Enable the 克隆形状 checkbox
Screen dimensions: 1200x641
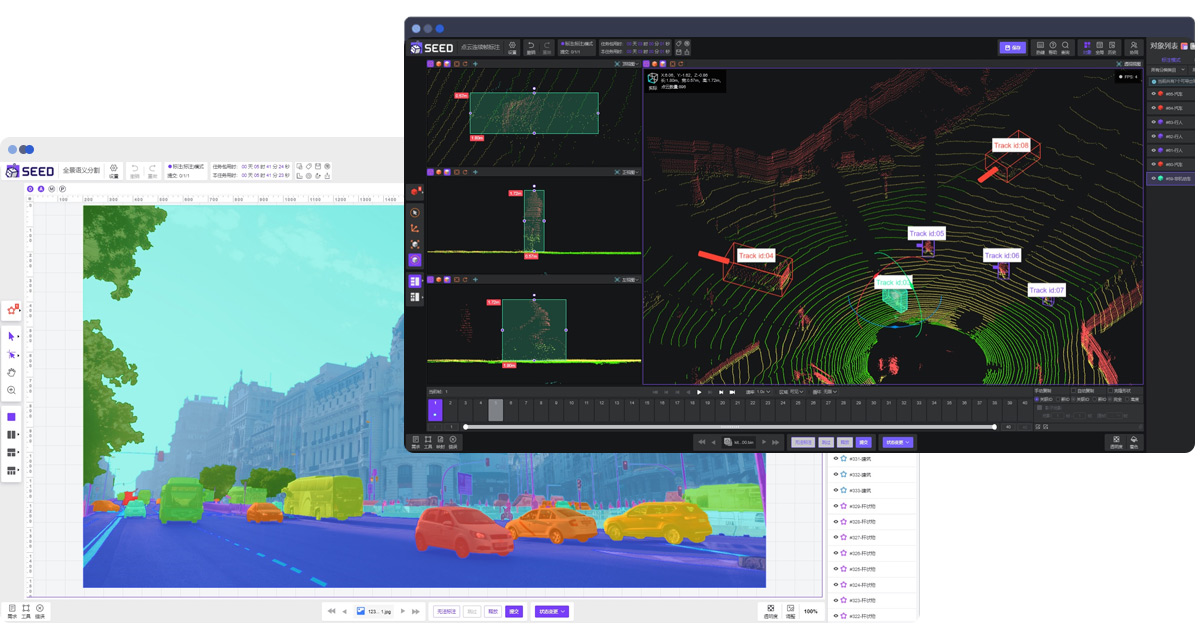[x=1110, y=391]
